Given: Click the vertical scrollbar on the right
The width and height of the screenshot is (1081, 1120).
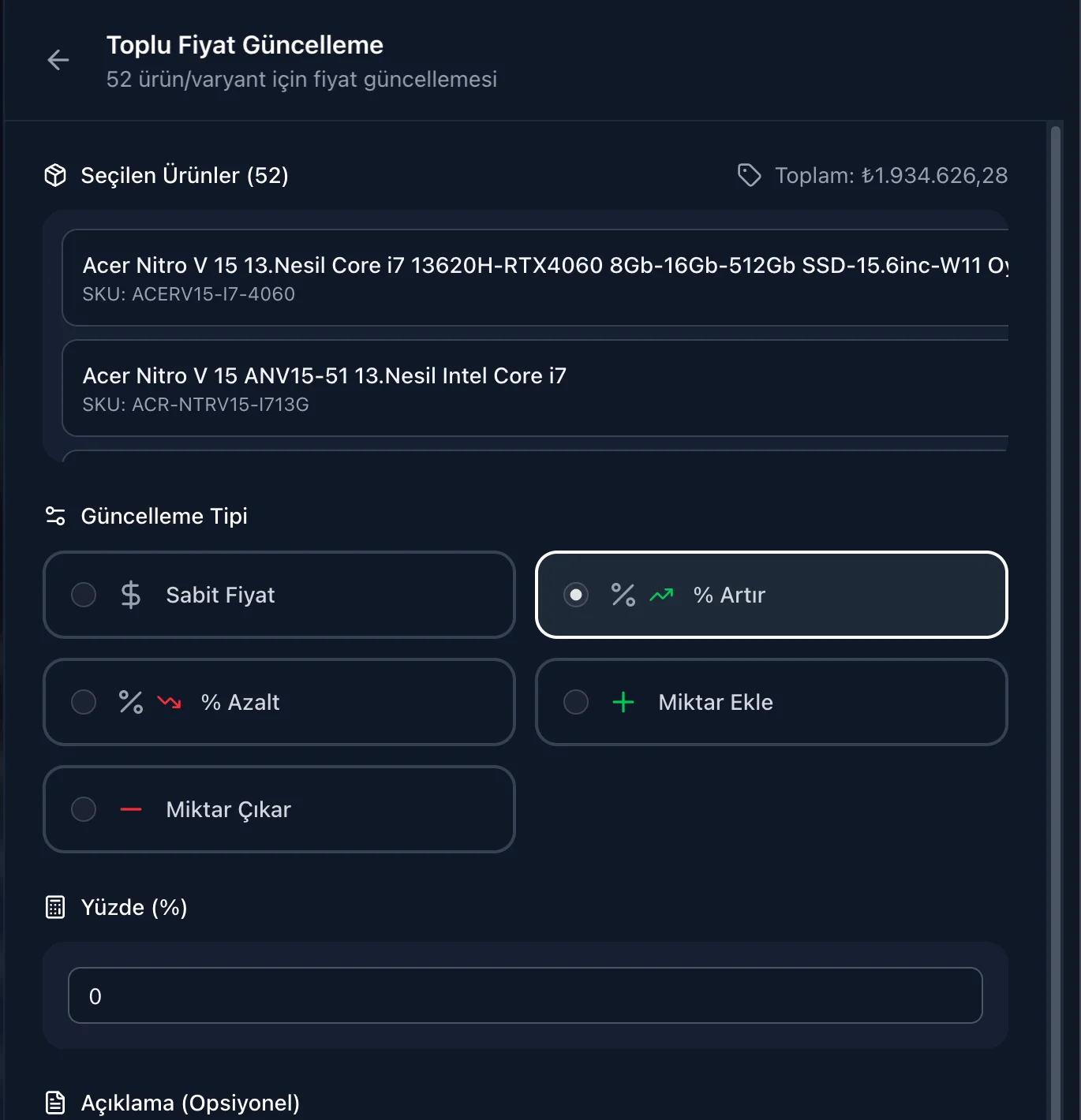Looking at the screenshot, I should click(x=1056, y=552).
